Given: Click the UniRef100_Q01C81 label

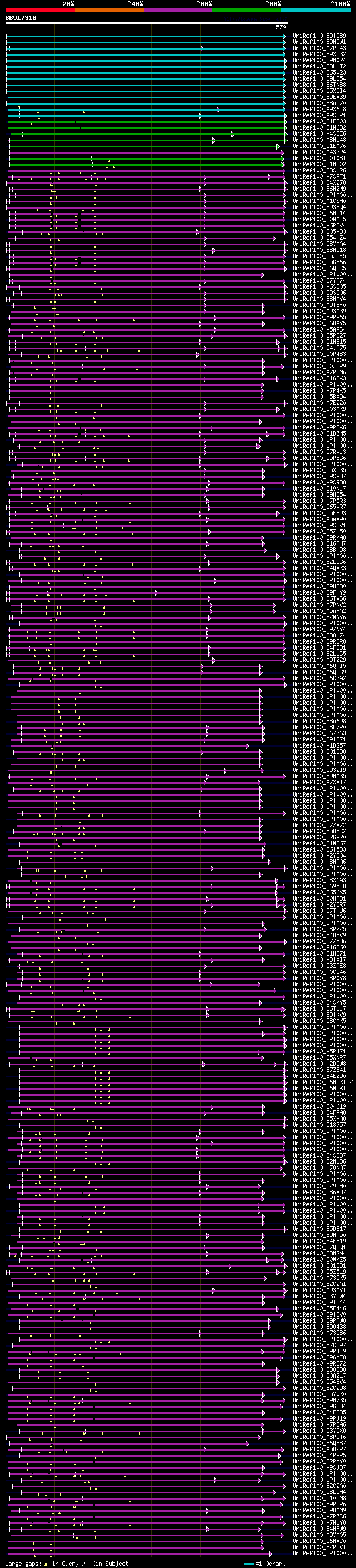Looking at the screenshot, I should point(319,1265).
